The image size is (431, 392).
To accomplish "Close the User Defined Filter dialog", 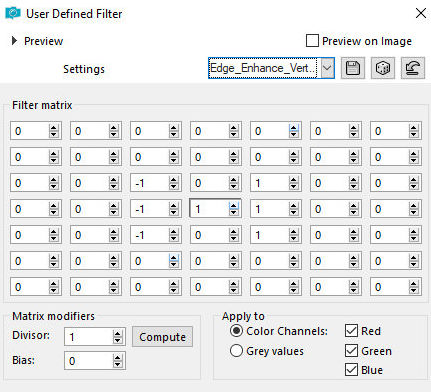I will [421, 13].
